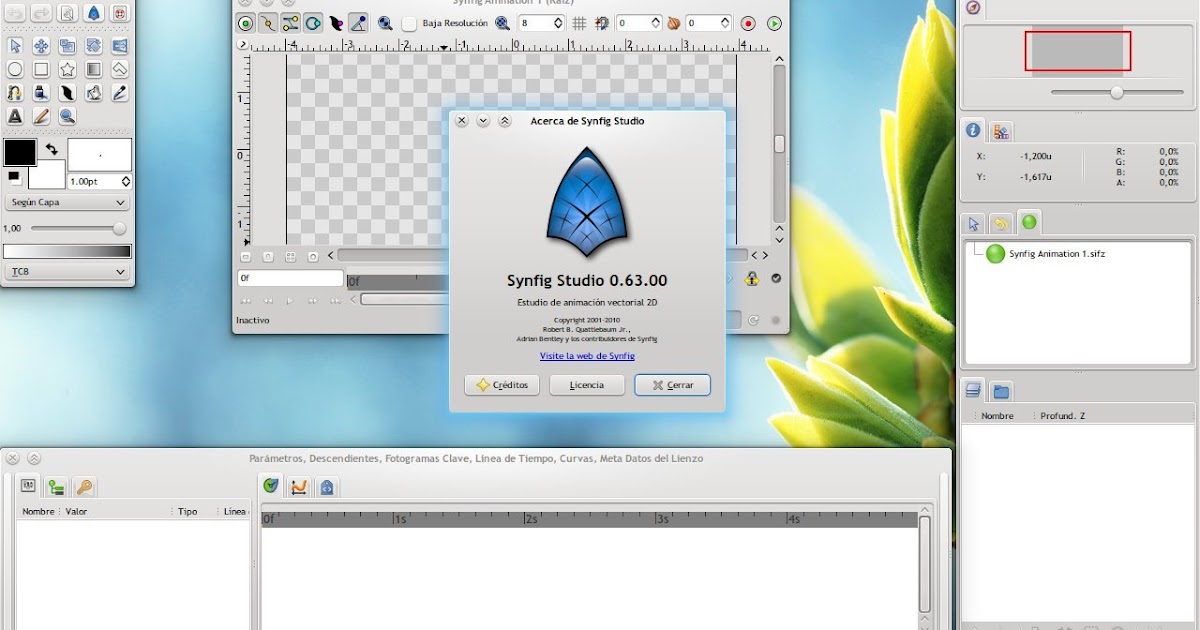Toggle tangent ducks in canvas toolbar
Screen dimensions: 1200x630
pyautogui.click(x=291, y=23)
